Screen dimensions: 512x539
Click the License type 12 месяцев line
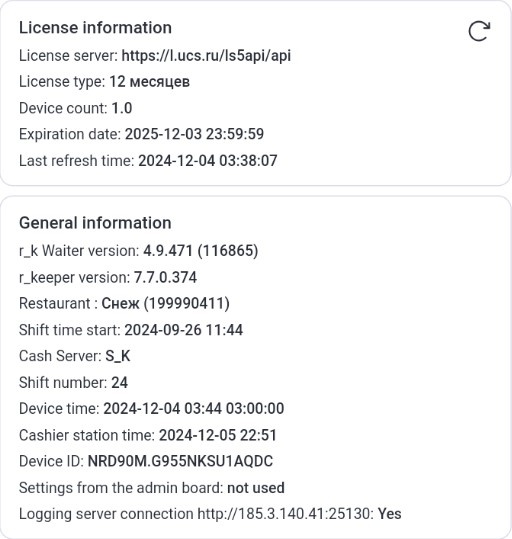[104, 82]
